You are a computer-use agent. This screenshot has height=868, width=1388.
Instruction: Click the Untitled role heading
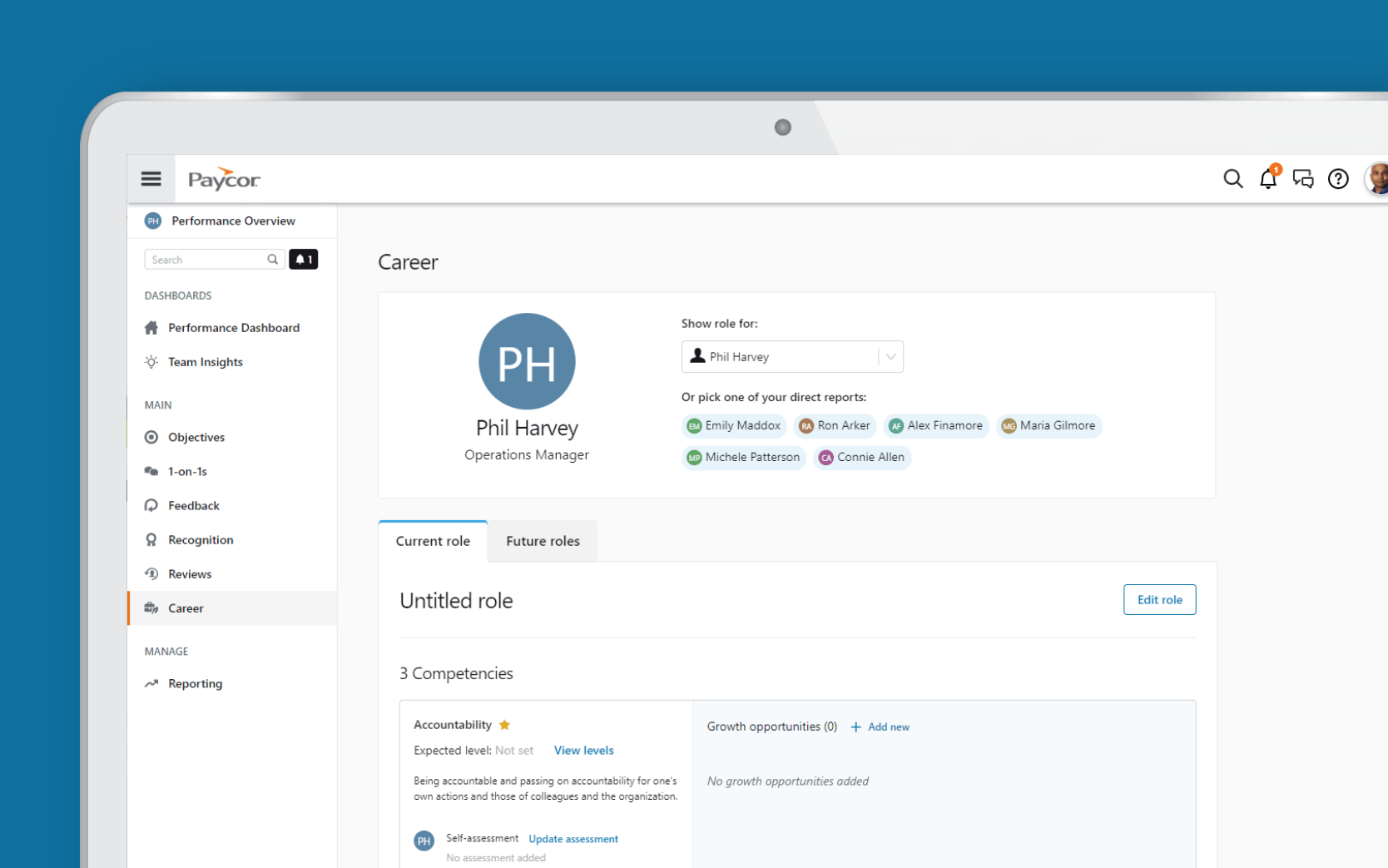pyautogui.click(x=456, y=601)
